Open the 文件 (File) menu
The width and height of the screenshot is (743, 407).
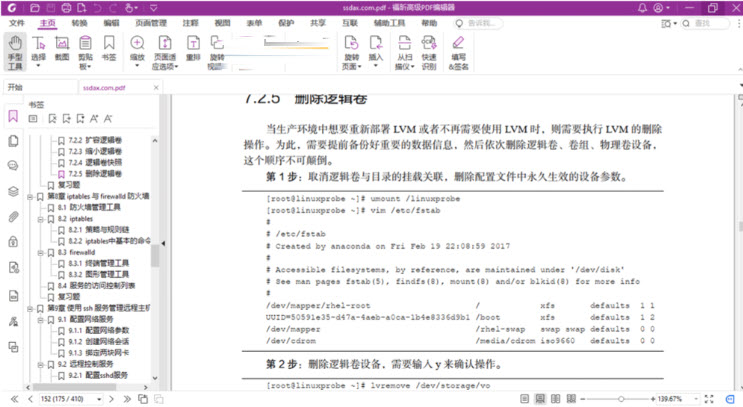(x=17, y=22)
